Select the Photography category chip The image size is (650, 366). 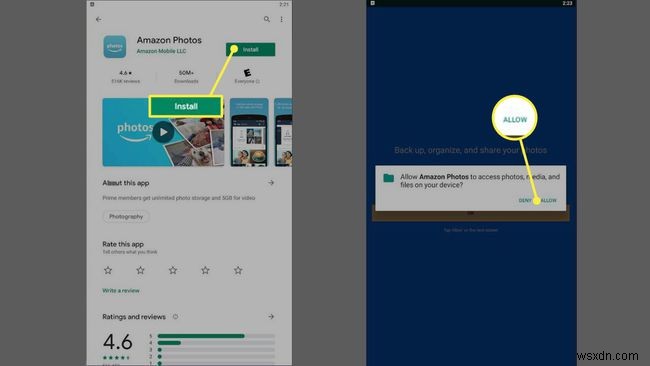point(126,216)
